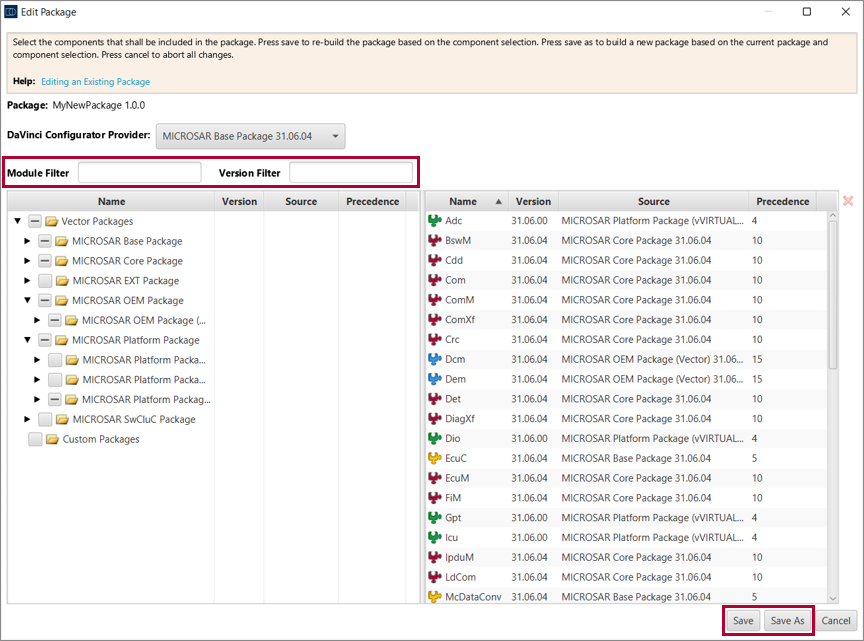Click the MICROSAR EXT Package folder icon
Image resolution: width=864 pixels, height=641 pixels.
(x=62, y=281)
